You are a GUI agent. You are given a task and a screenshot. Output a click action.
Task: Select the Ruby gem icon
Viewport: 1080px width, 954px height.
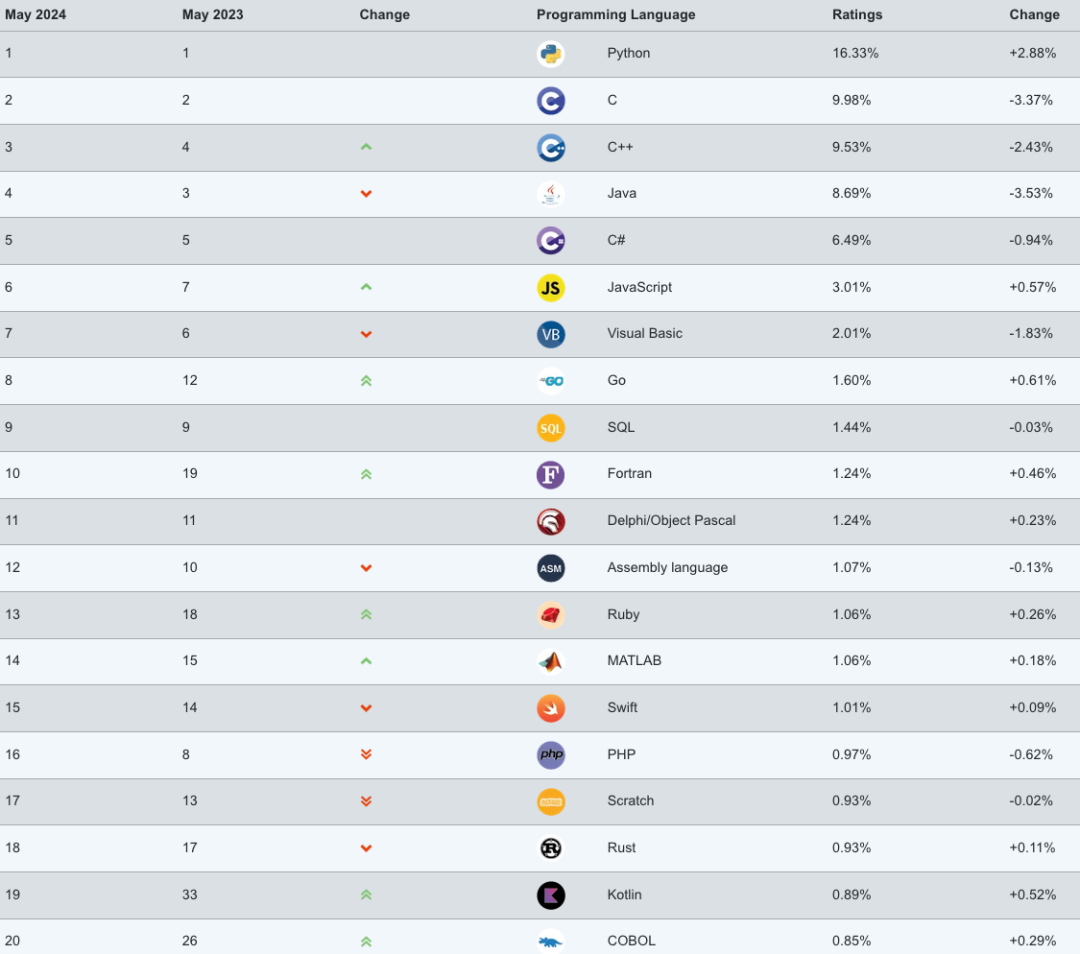click(550, 615)
